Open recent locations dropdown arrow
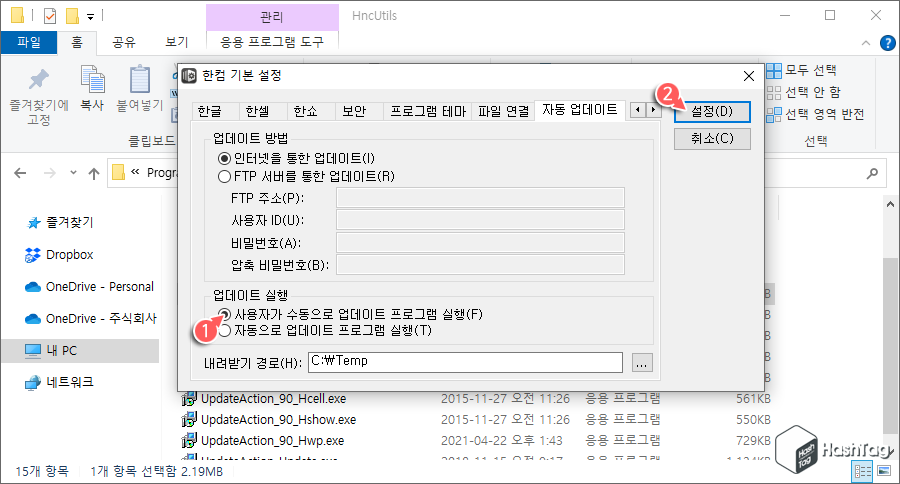 (73, 172)
